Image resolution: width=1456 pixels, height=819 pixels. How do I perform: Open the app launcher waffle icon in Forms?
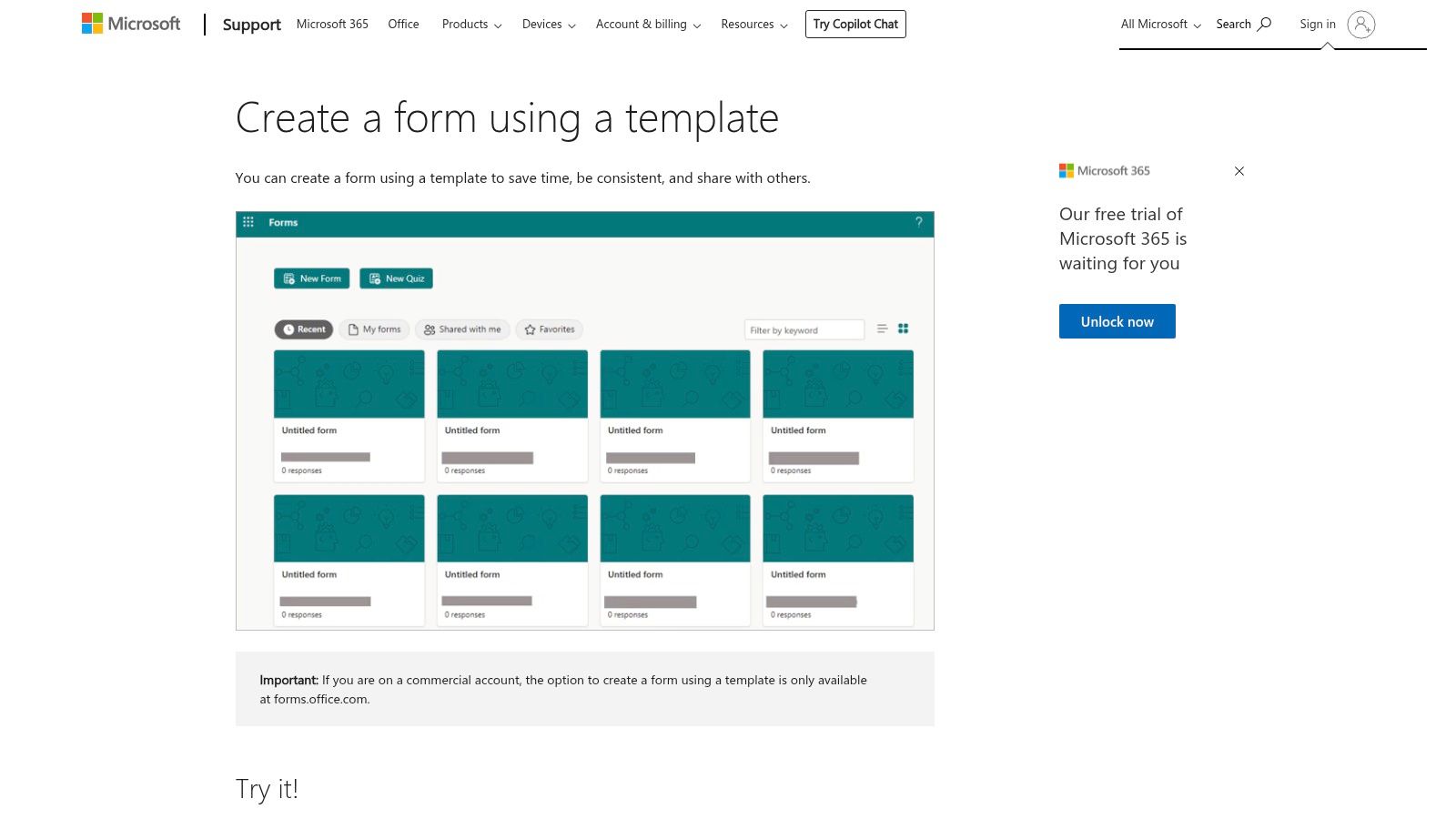(248, 222)
